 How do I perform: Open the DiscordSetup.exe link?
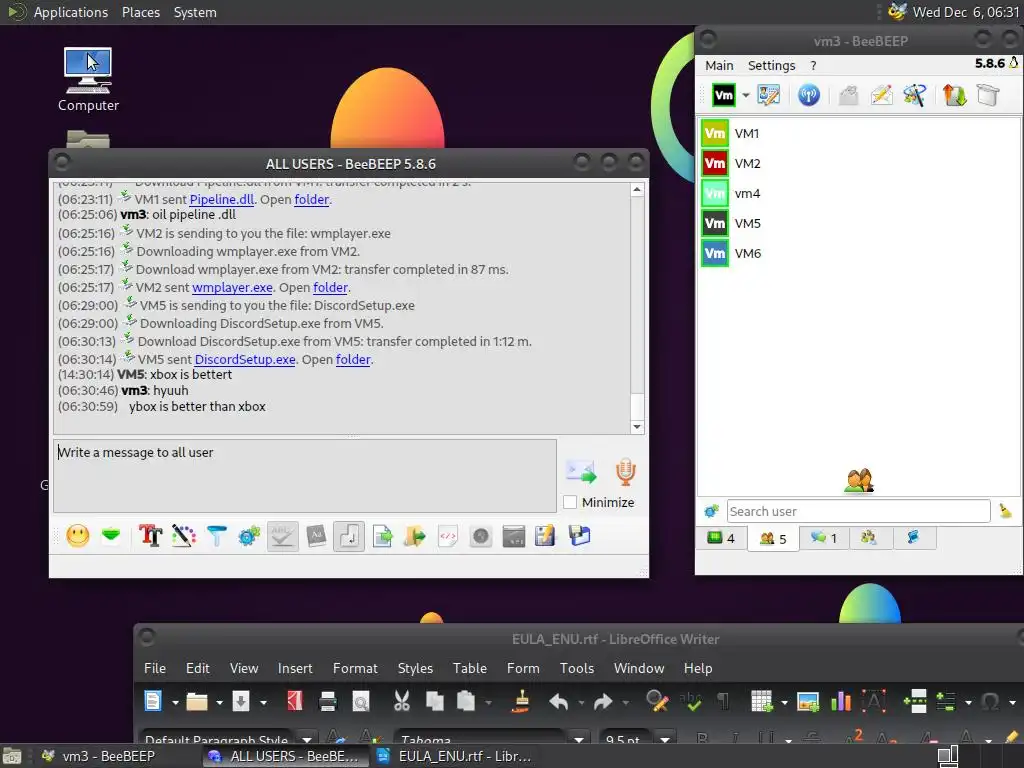point(245,359)
